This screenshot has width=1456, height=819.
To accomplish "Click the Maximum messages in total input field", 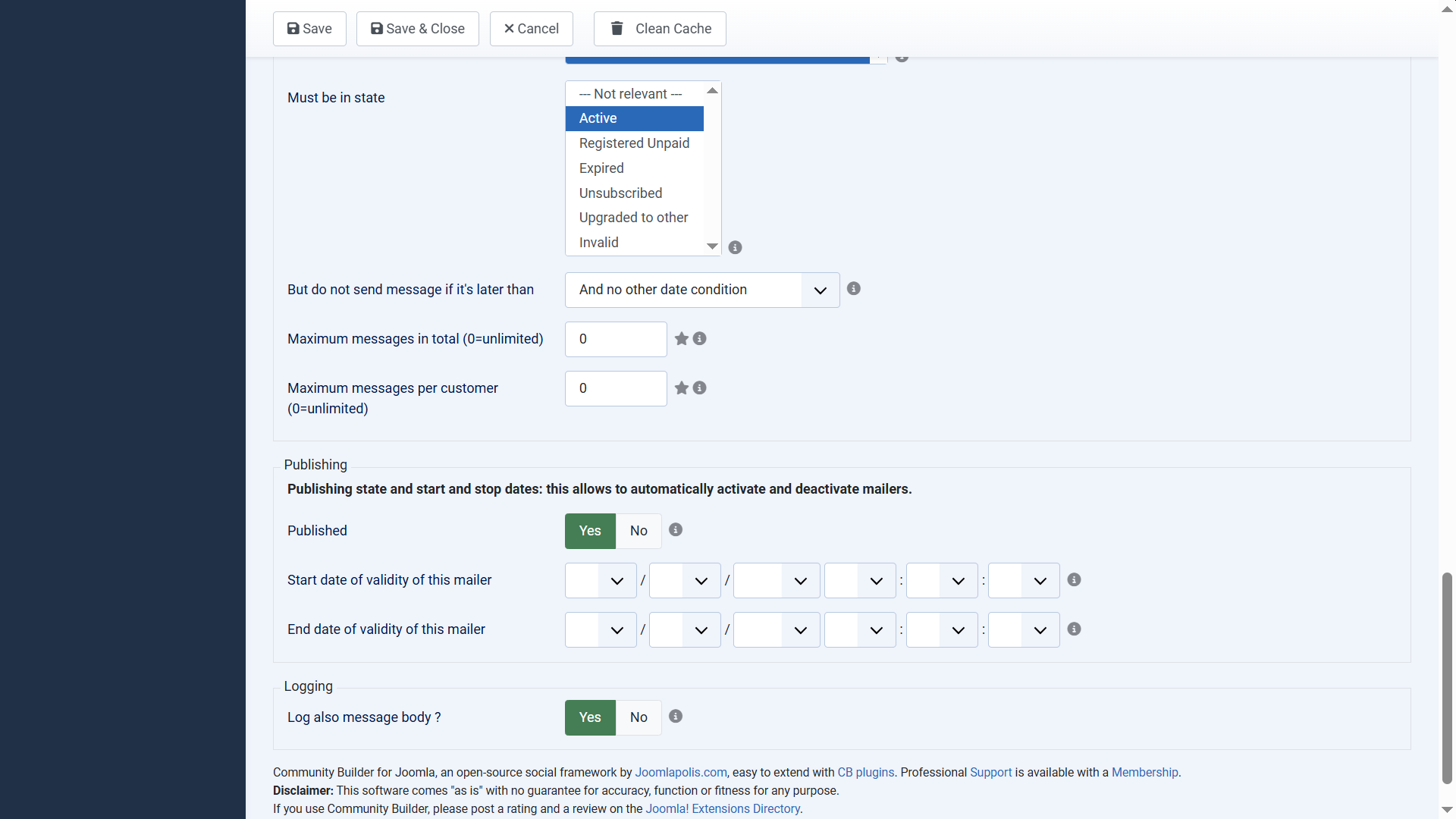I will [x=615, y=339].
